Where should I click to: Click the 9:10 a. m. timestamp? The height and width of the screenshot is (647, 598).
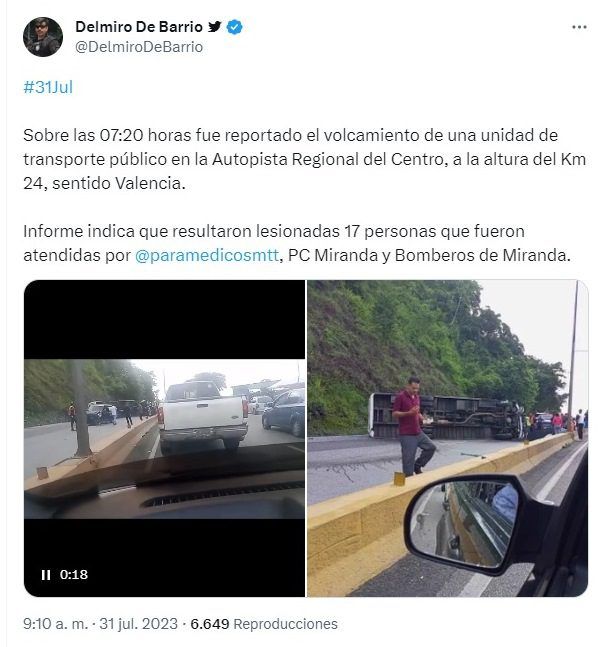tap(56, 623)
